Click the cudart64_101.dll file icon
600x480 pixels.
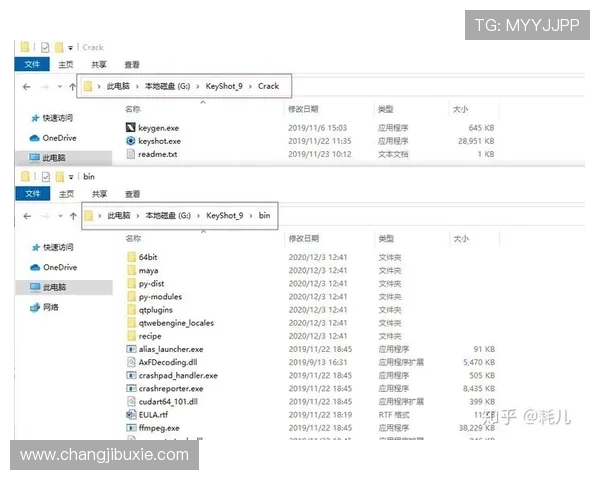(x=131, y=402)
